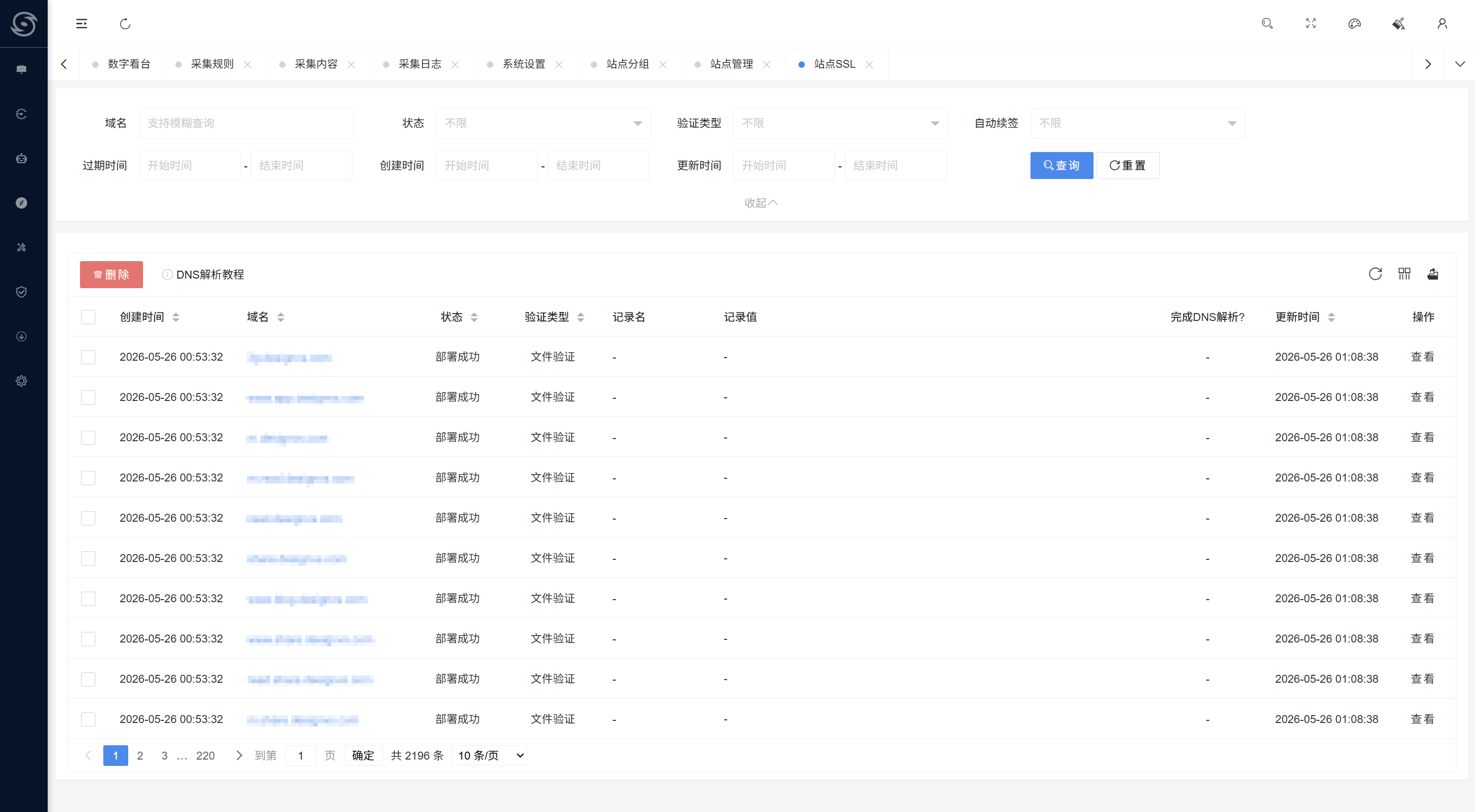Image resolution: width=1475 pixels, height=812 pixels.
Task: Check the seventh table row checkbox
Action: click(x=88, y=599)
